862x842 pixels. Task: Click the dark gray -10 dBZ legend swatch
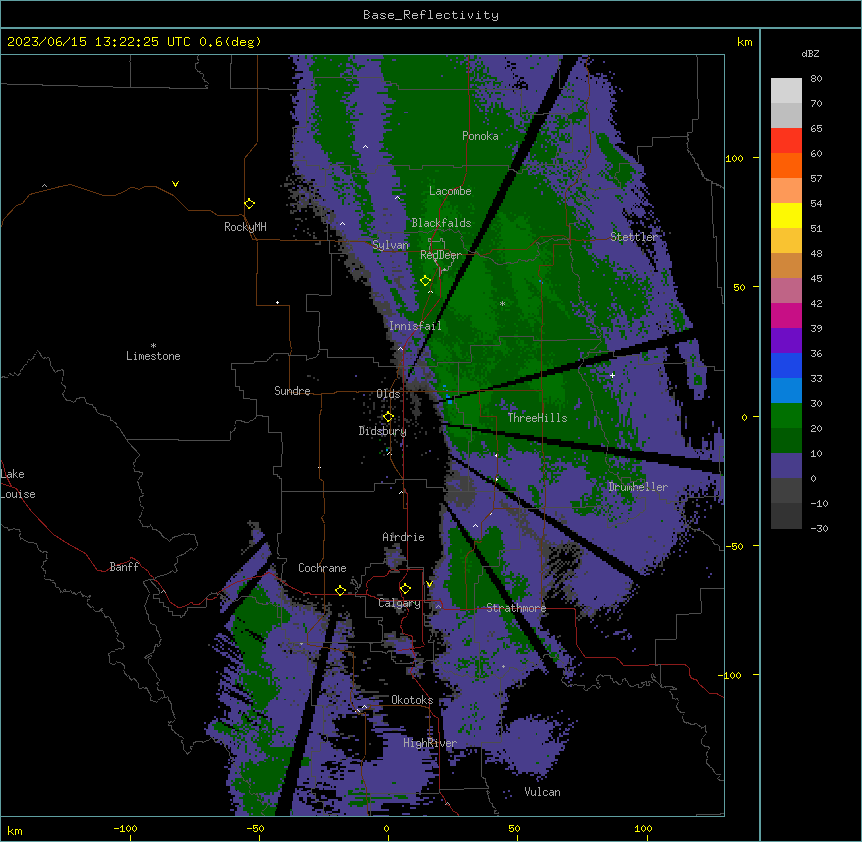click(x=786, y=516)
